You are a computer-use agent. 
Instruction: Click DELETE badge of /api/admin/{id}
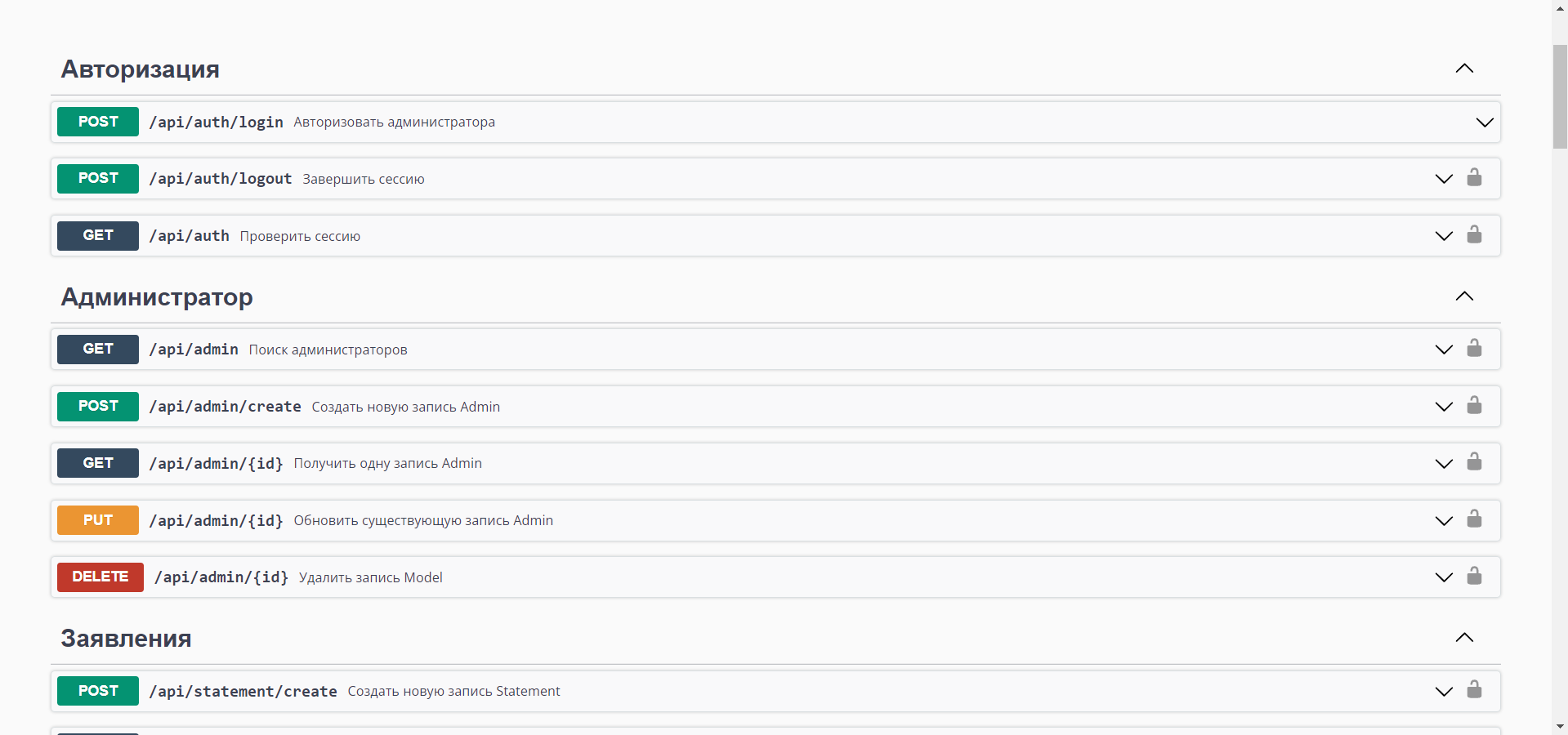point(101,577)
